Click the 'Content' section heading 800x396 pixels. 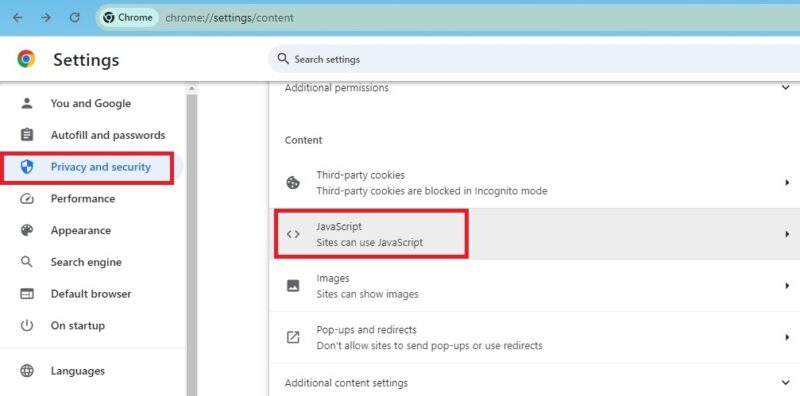pyautogui.click(x=303, y=140)
